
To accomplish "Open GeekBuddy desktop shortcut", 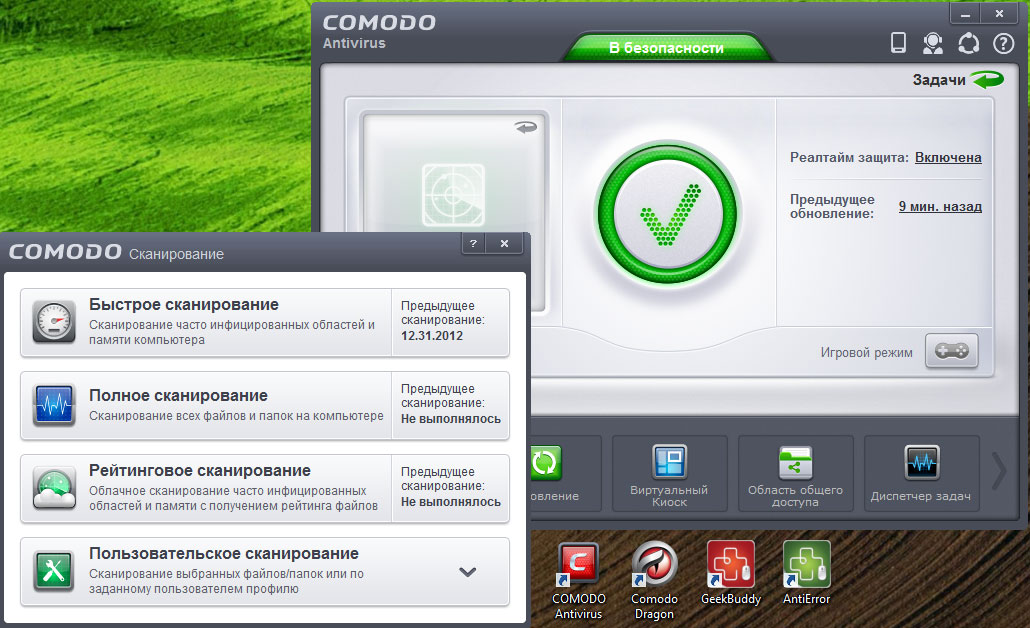I will pos(730,573).
